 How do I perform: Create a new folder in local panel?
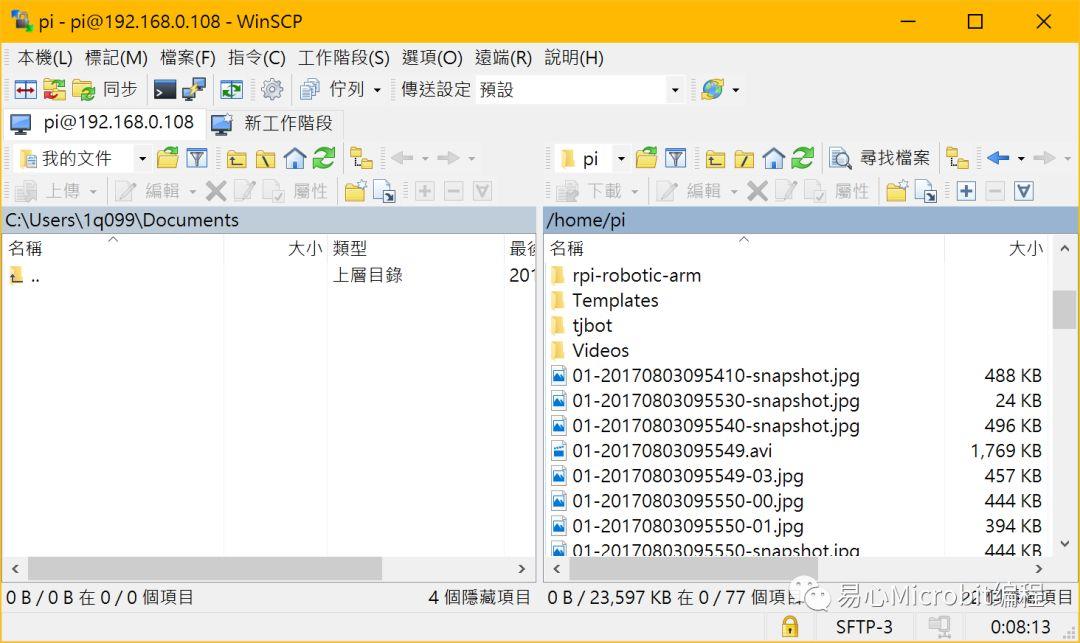pos(355,191)
